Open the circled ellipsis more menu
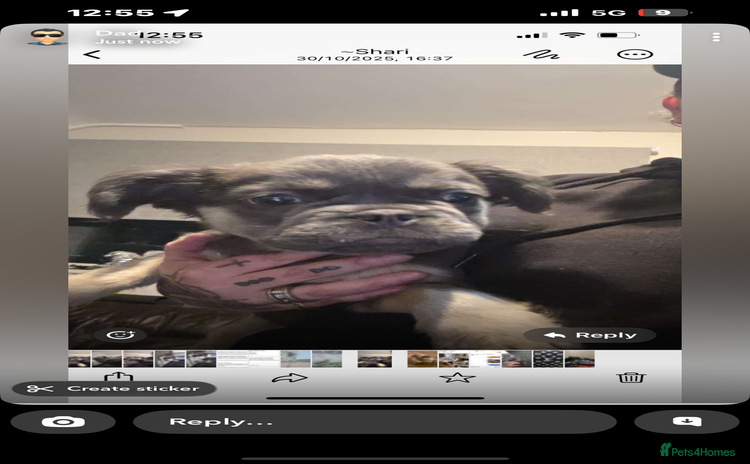Screen dimensions: 750x464 point(635,55)
